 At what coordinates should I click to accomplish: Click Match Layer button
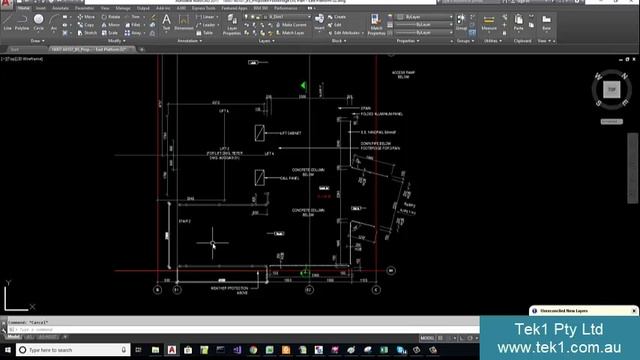[x=290, y=33]
